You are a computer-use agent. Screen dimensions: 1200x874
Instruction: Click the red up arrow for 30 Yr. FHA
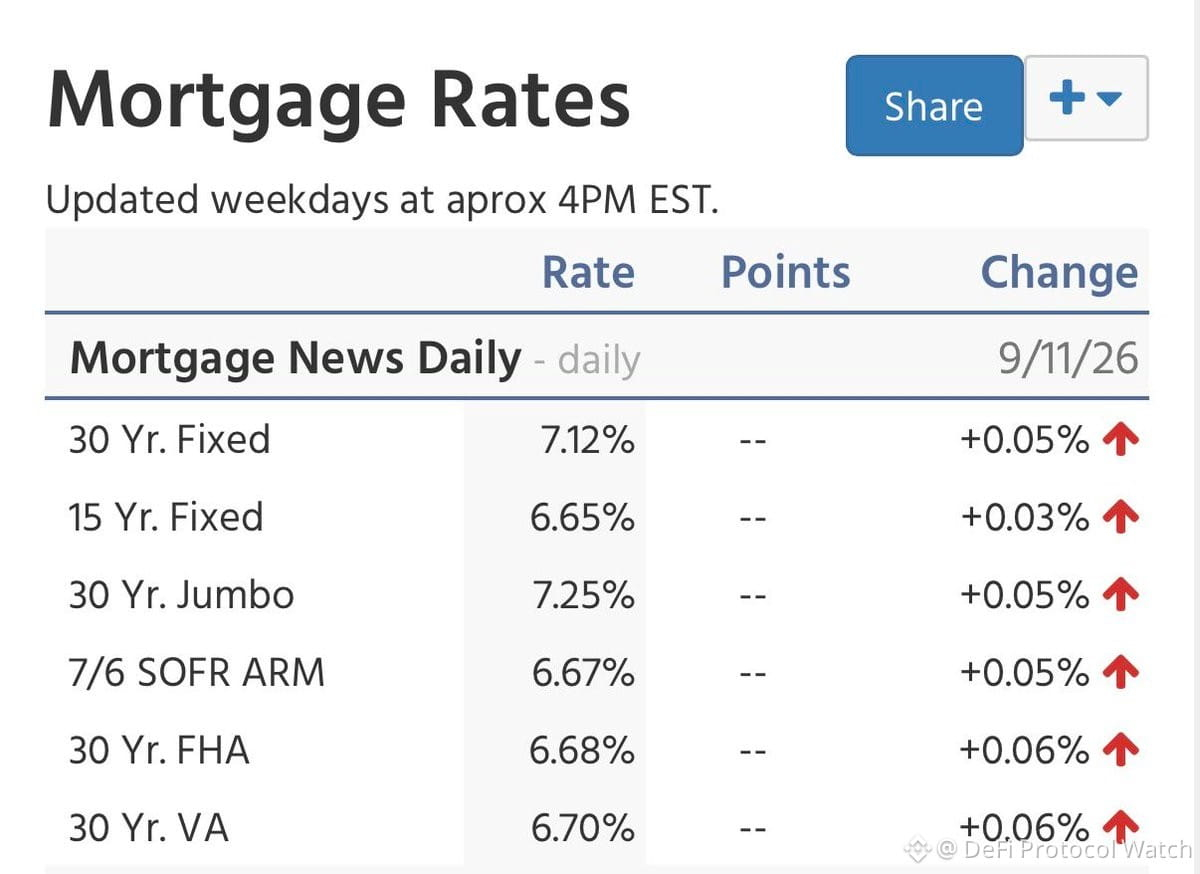(x=1120, y=750)
